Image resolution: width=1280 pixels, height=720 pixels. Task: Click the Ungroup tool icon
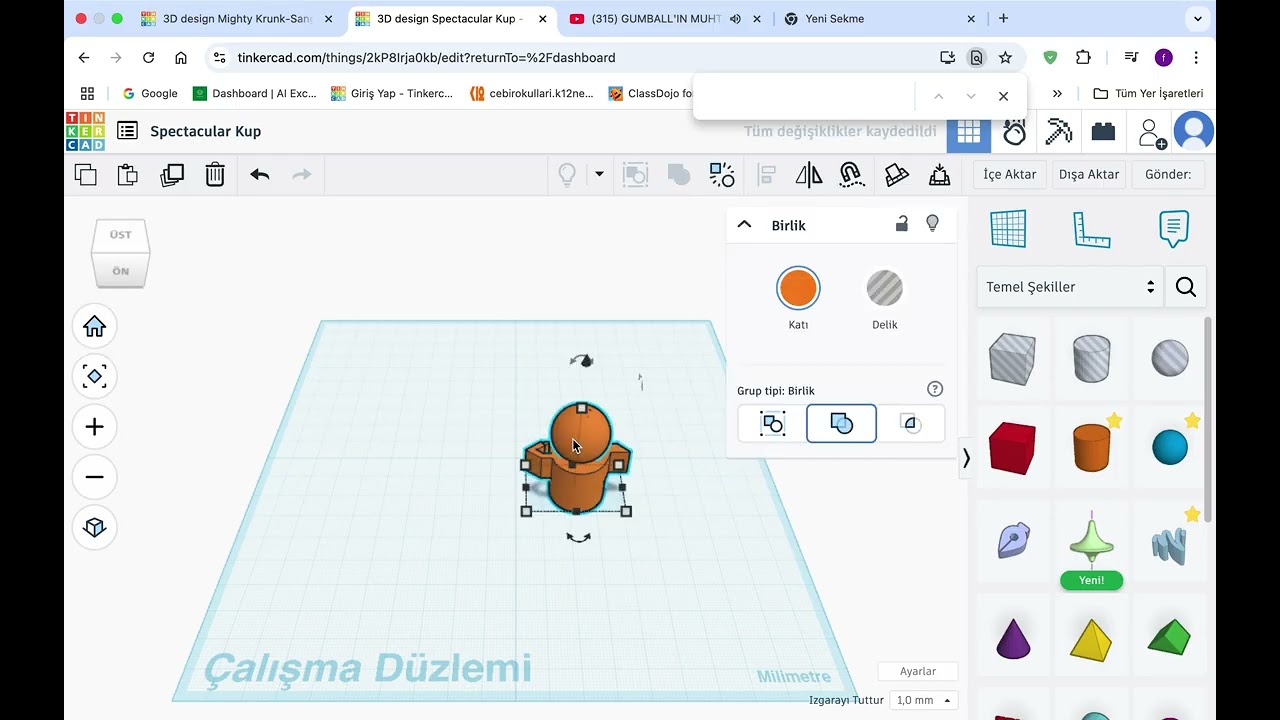tap(679, 175)
